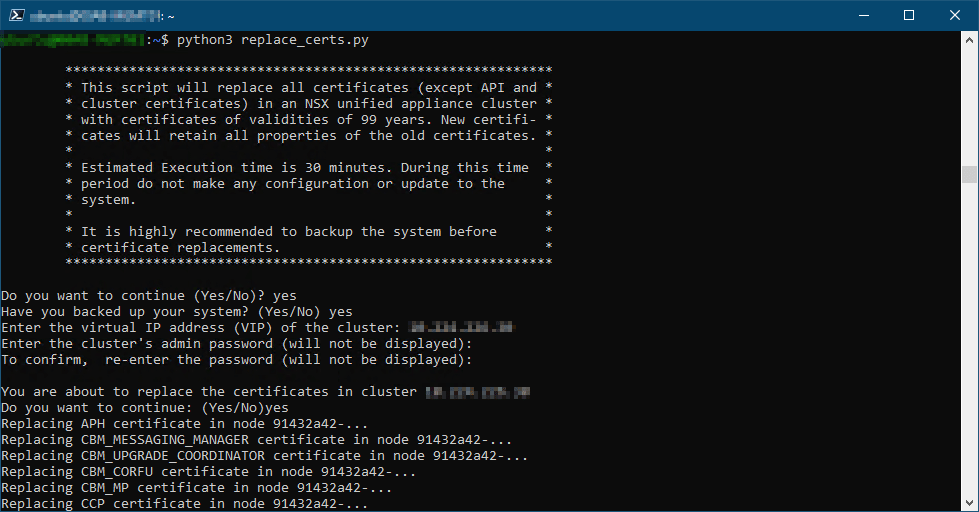Click the python3 replace_certs.py command text

tap(272, 40)
